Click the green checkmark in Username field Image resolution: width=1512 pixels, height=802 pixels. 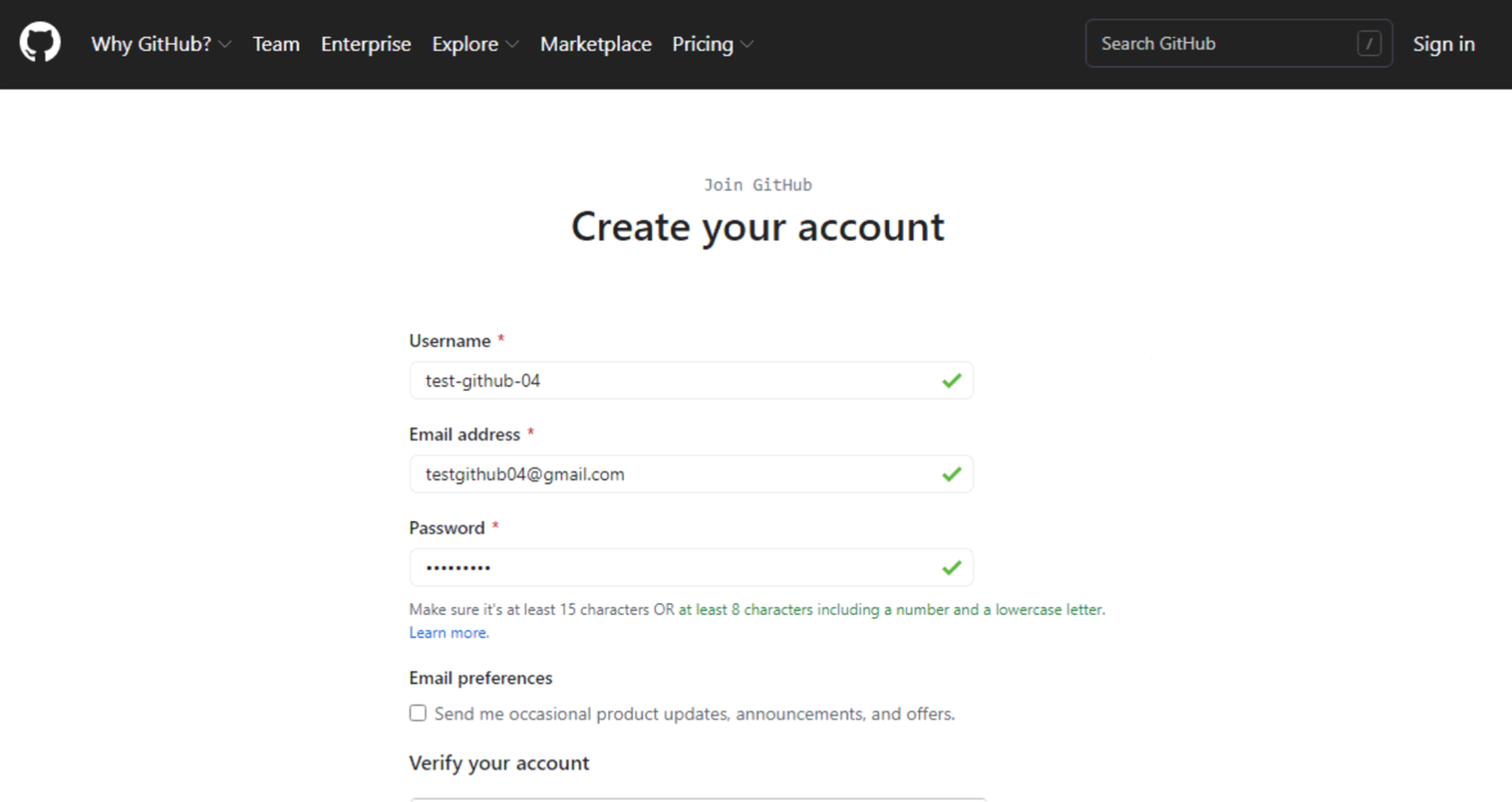tap(951, 381)
